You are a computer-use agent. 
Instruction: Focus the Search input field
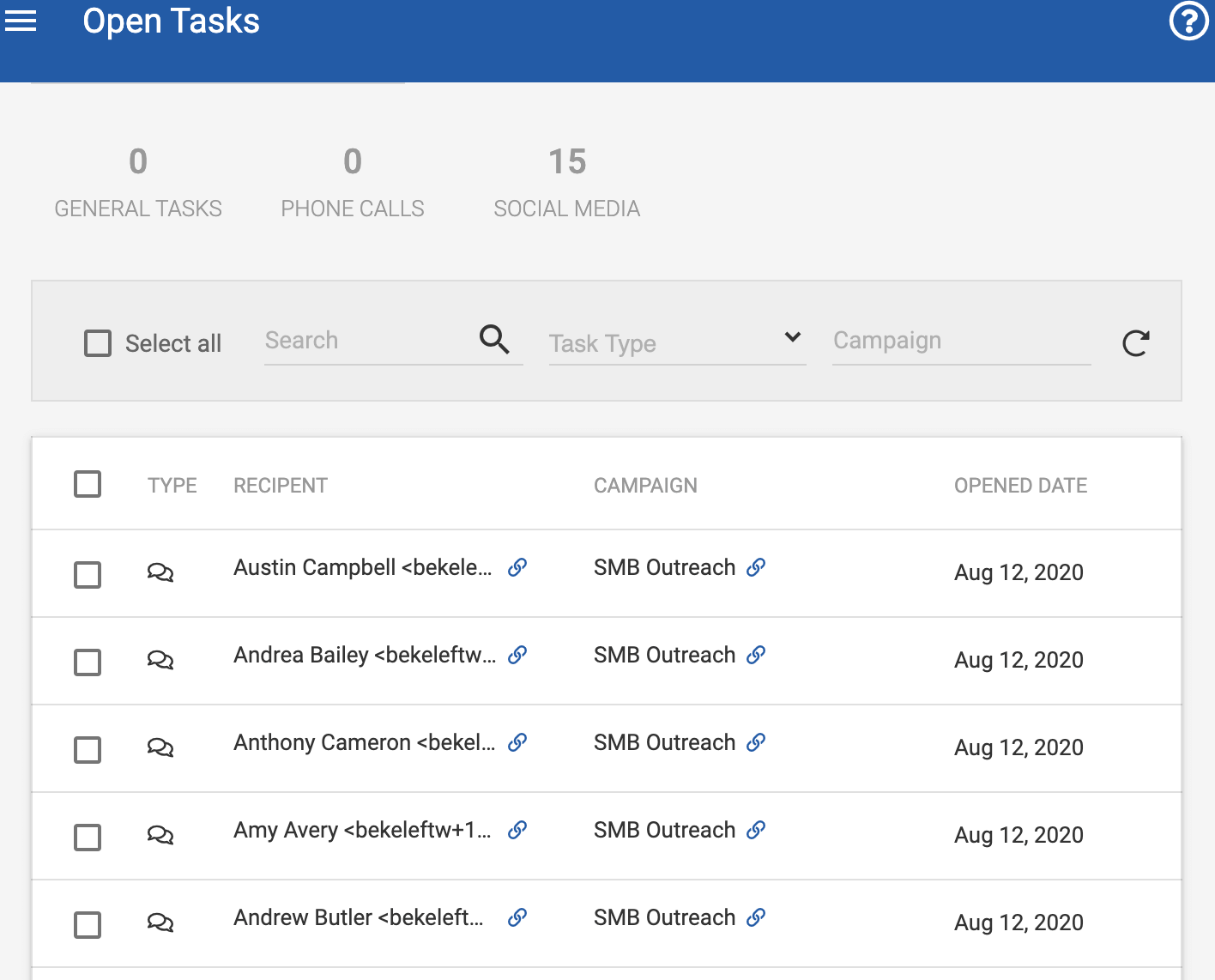369,341
